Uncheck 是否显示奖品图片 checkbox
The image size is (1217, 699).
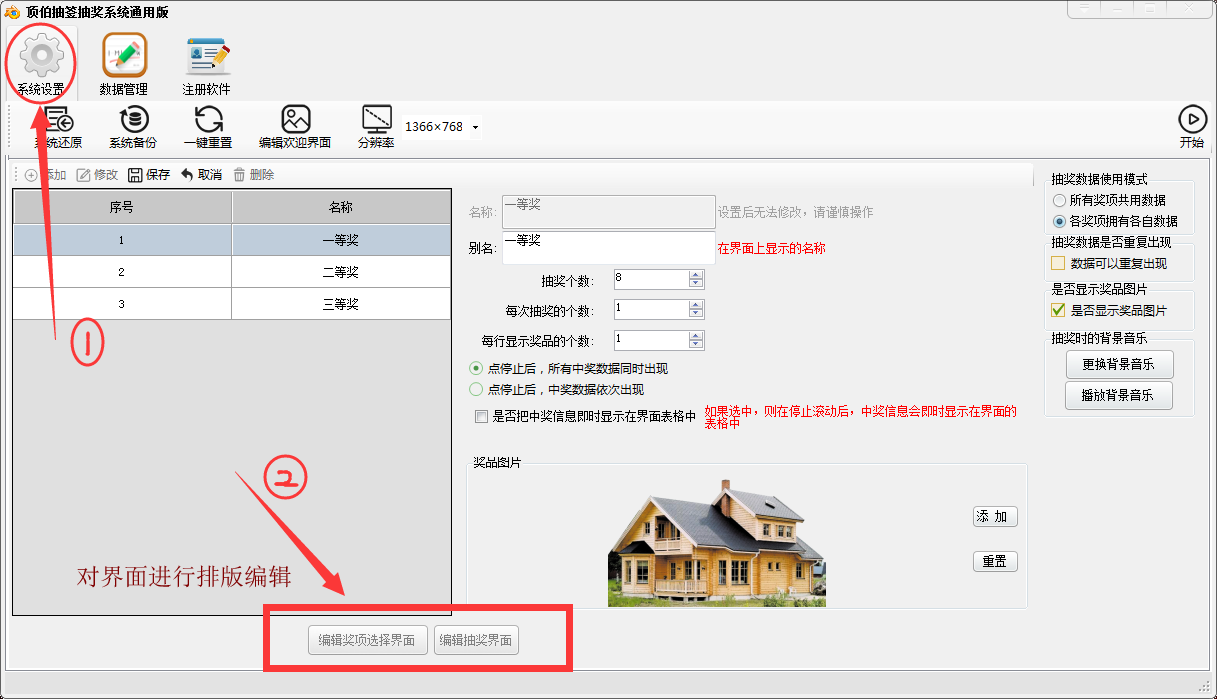[x=1058, y=311]
